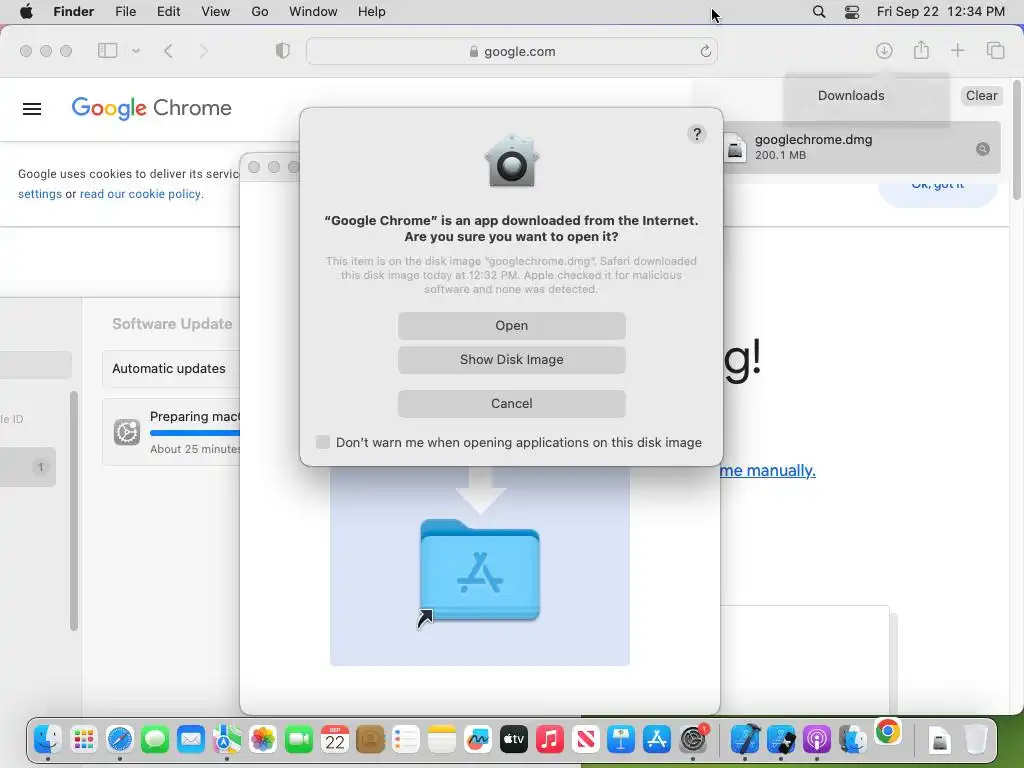Click the Google Chrome logo

coord(152,108)
